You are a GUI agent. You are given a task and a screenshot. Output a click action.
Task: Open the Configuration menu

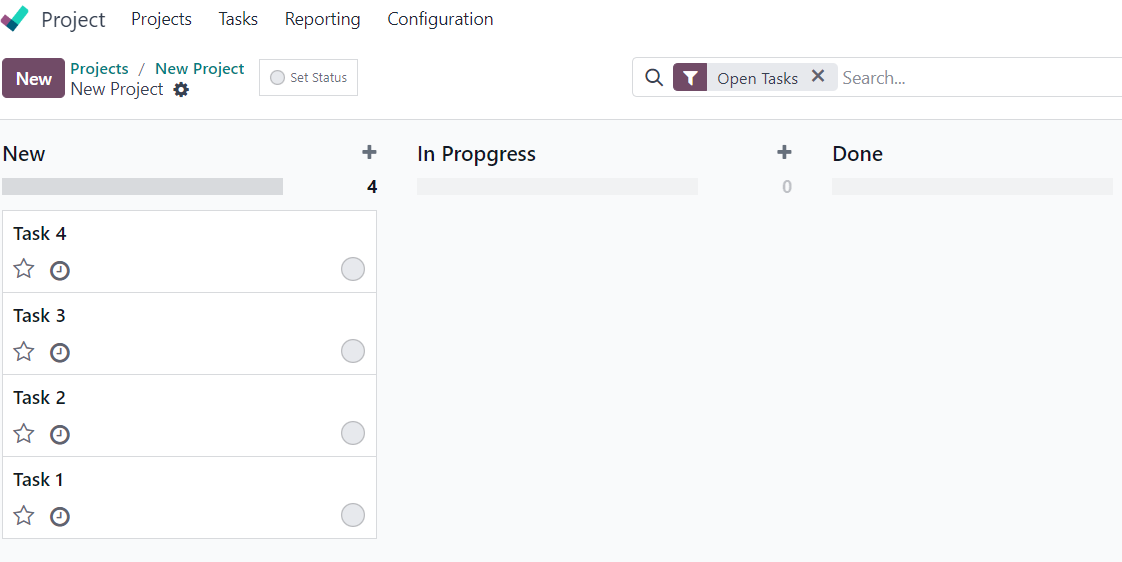coord(440,19)
